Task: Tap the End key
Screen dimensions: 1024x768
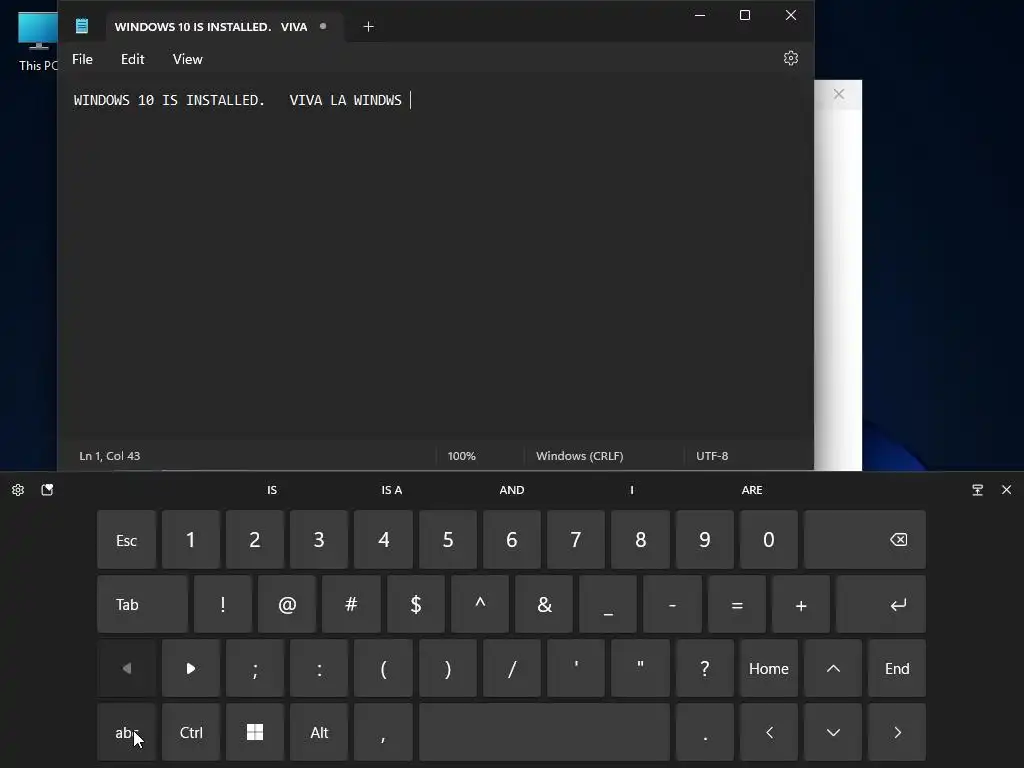Action: pyautogui.click(x=897, y=668)
